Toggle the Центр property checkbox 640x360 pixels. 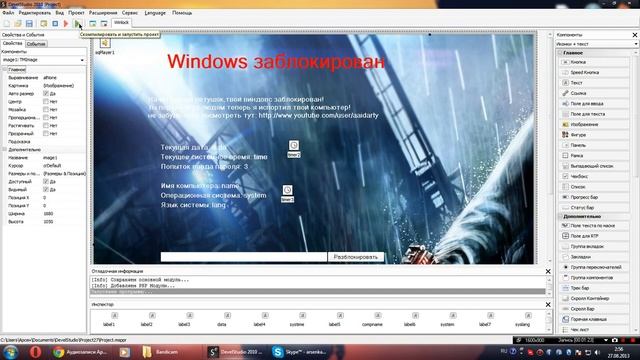click(46, 102)
